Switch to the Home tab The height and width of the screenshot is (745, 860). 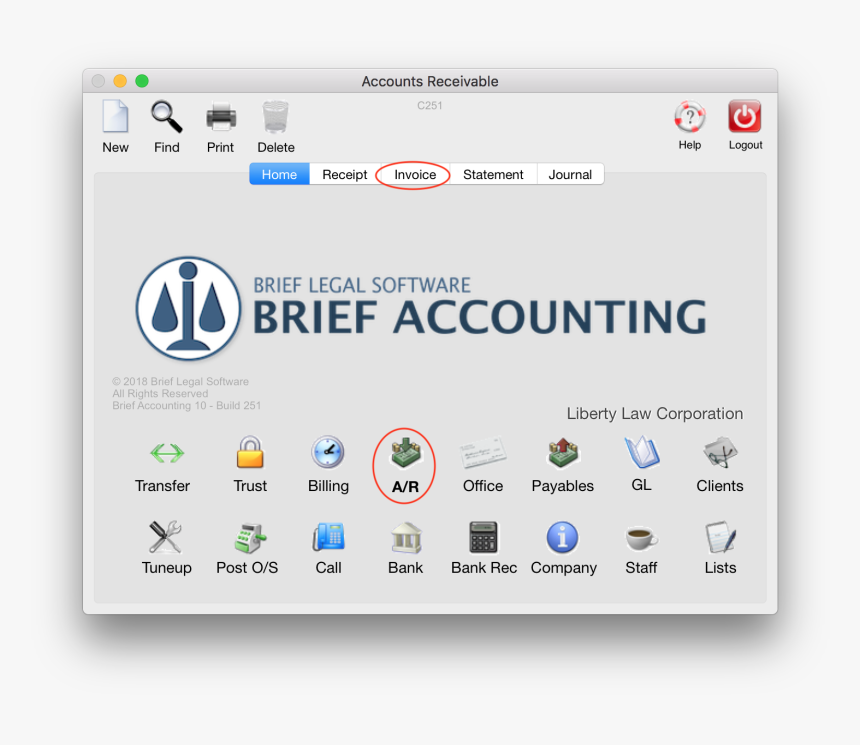[279, 174]
